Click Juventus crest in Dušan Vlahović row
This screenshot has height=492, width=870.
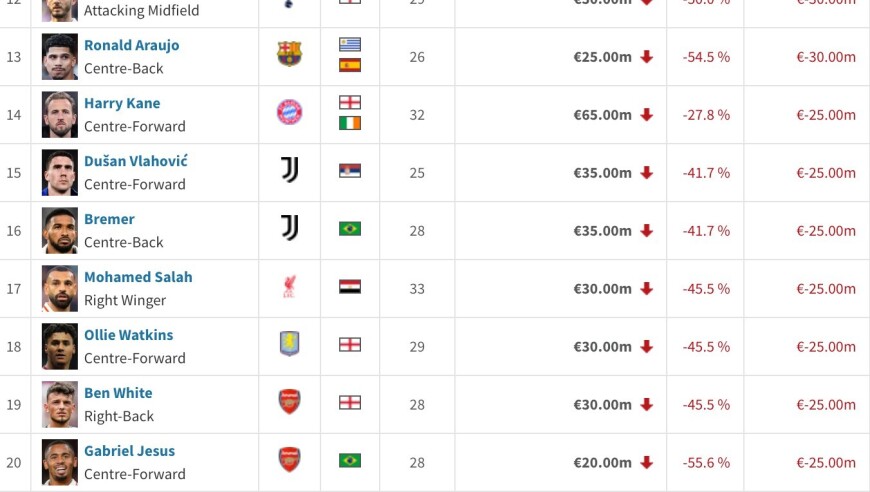tap(289, 171)
